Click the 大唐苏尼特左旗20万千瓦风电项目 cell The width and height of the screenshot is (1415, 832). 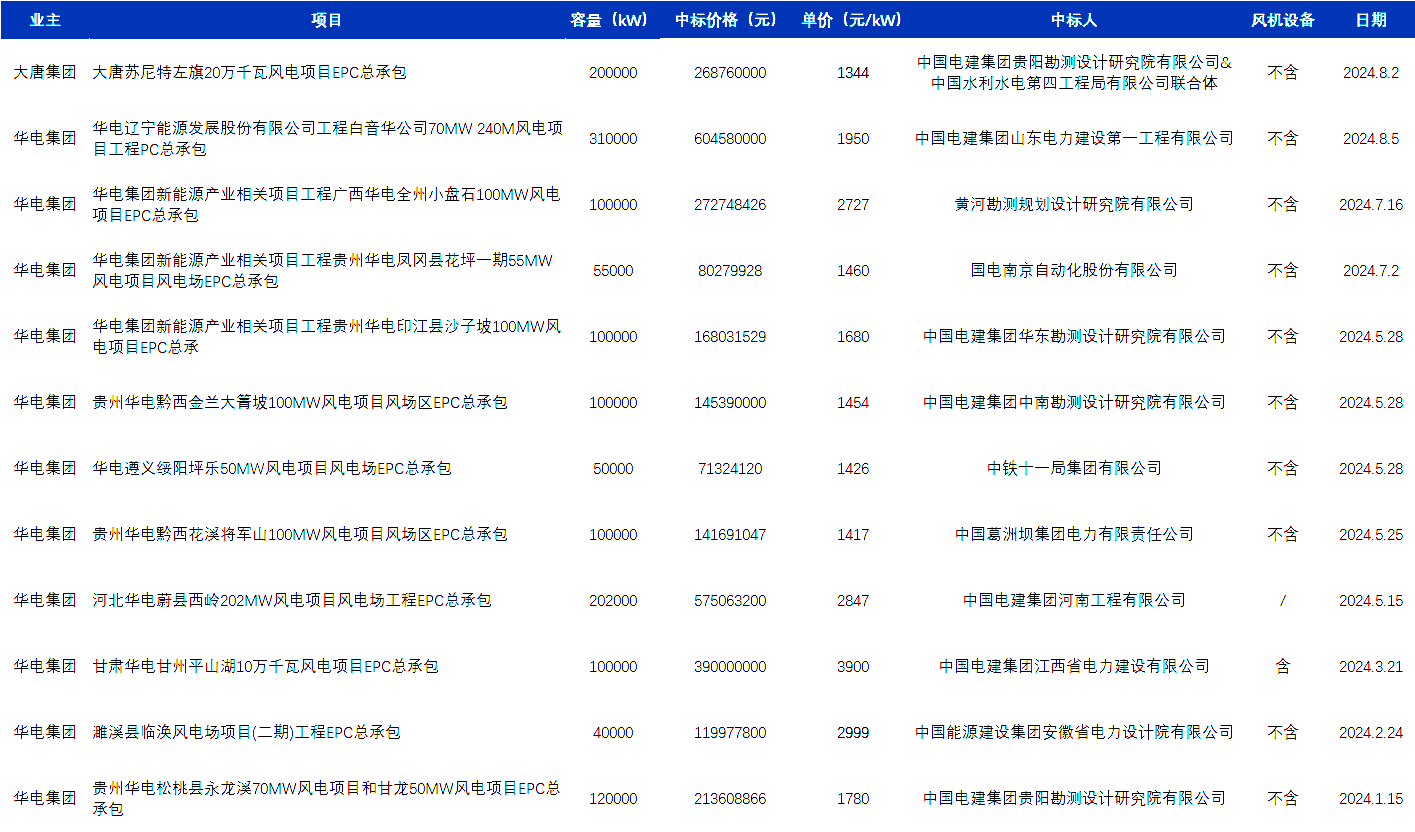point(250,72)
